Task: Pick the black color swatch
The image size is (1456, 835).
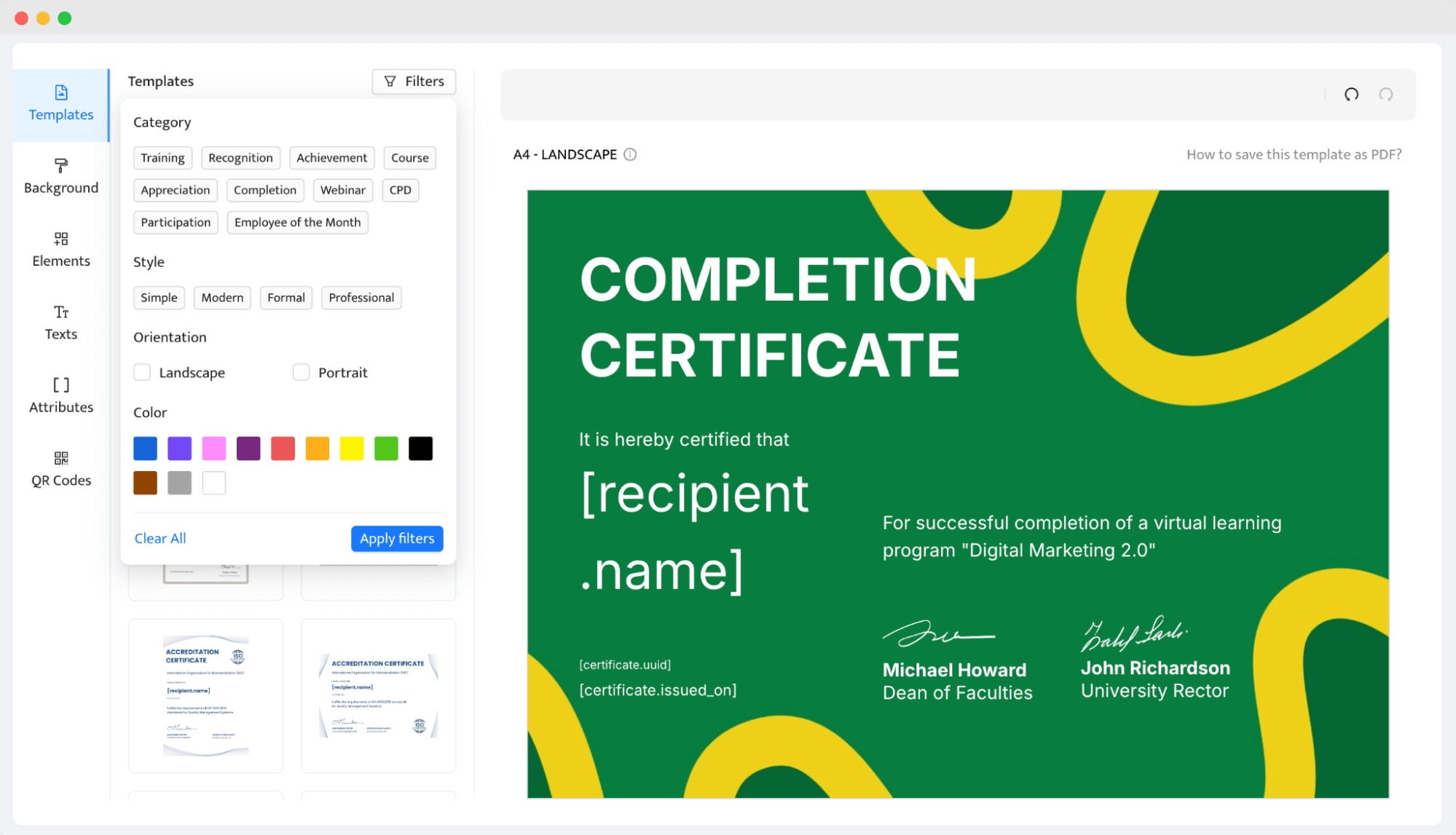Action: click(420, 448)
